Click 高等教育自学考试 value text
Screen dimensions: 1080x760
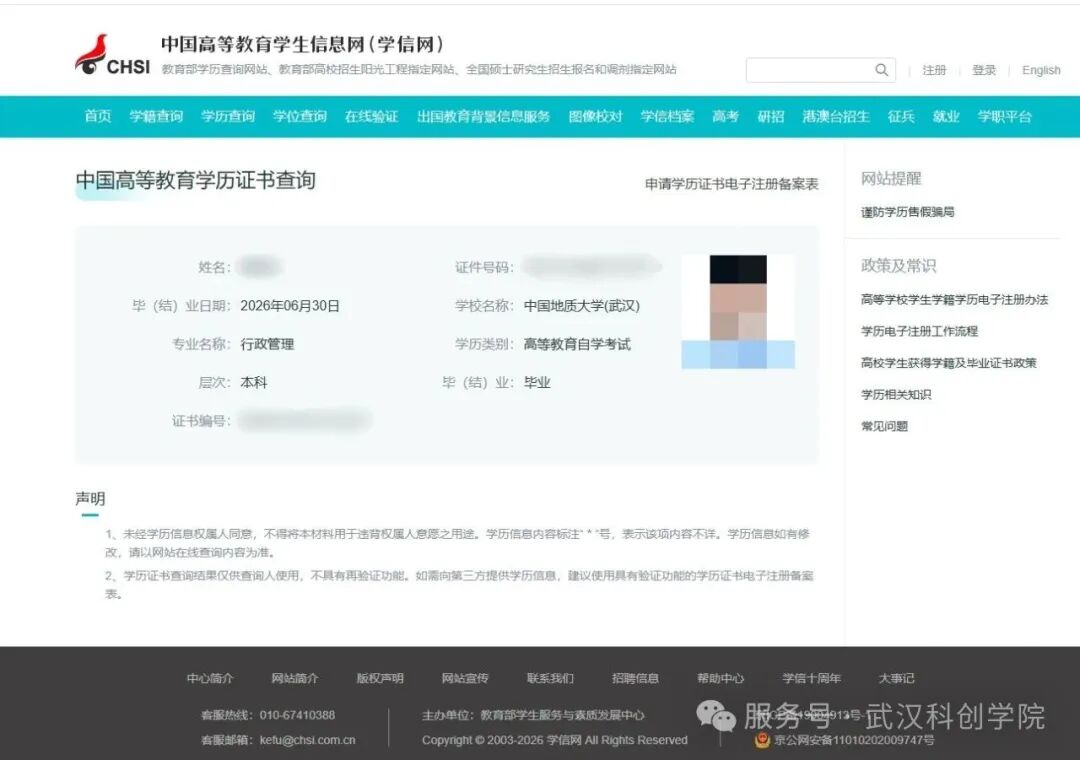(x=577, y=344)
